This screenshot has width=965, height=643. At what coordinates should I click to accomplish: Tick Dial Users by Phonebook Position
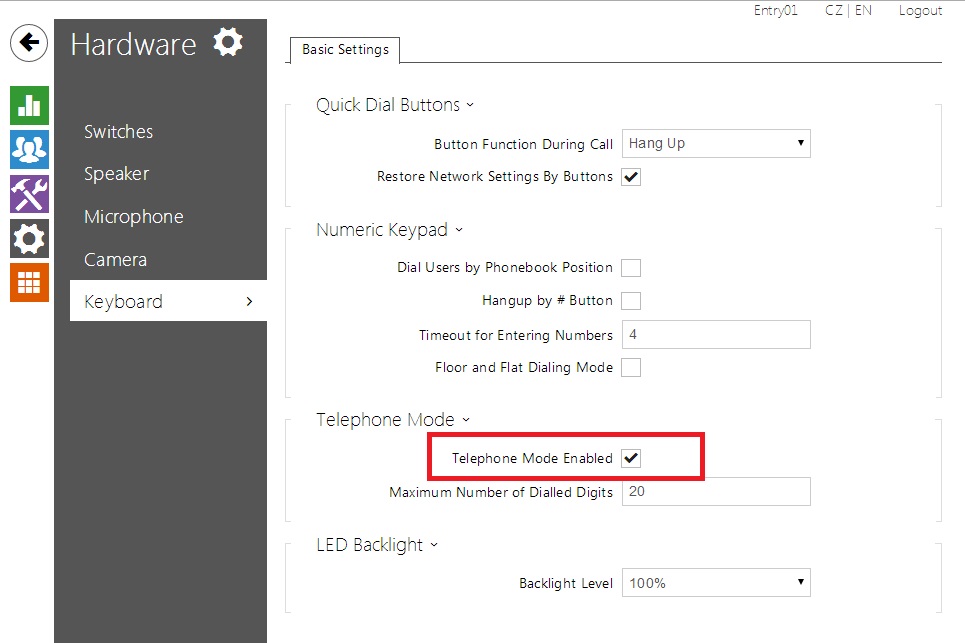click(x=631, y=268)
